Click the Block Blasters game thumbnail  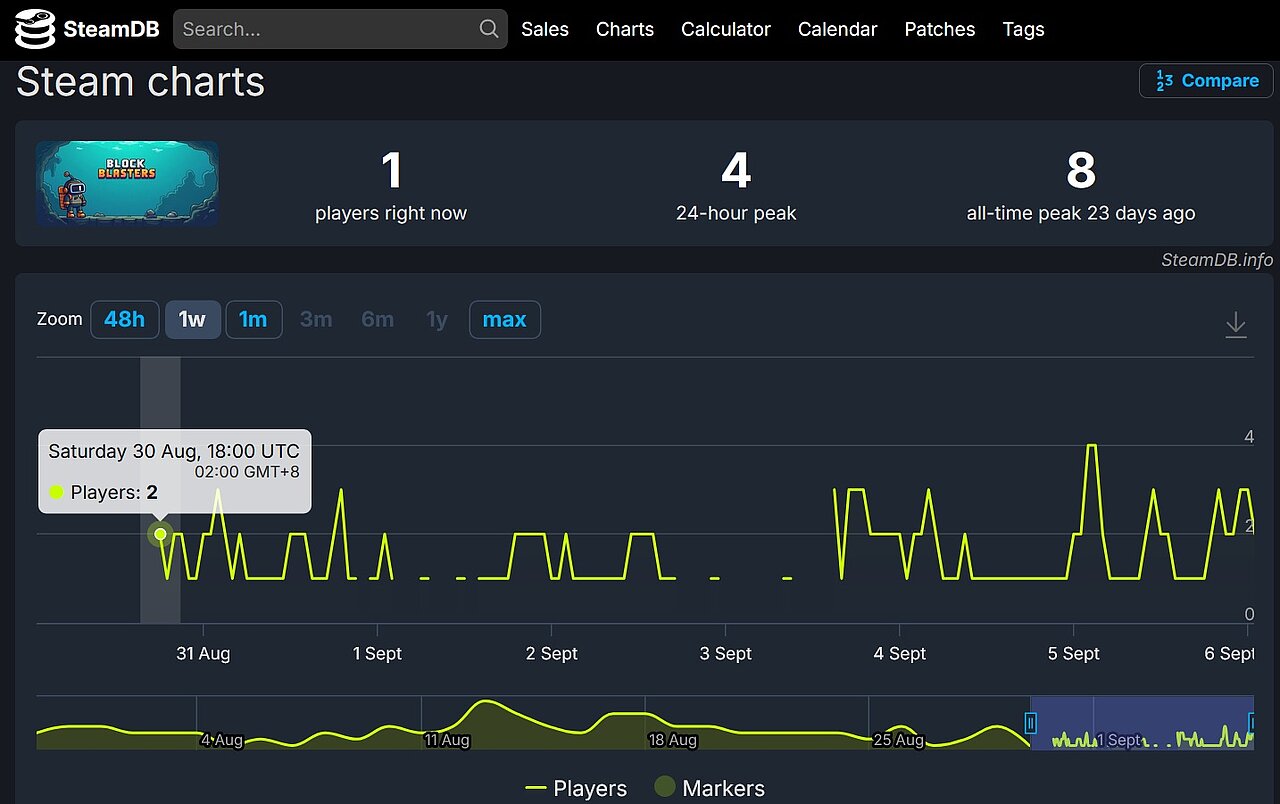pos(127,183)
